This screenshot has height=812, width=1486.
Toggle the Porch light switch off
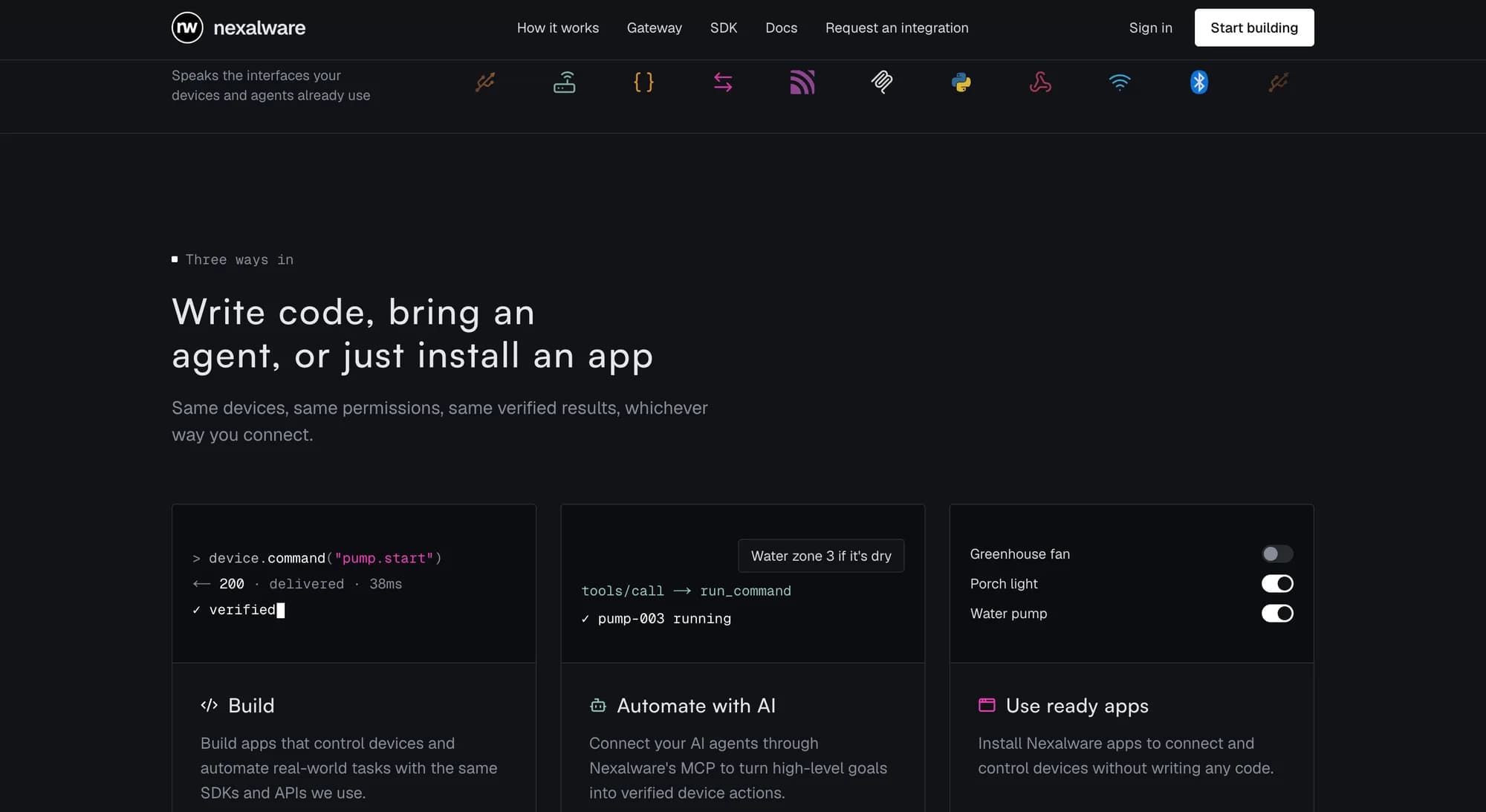tap(1277, 584)
